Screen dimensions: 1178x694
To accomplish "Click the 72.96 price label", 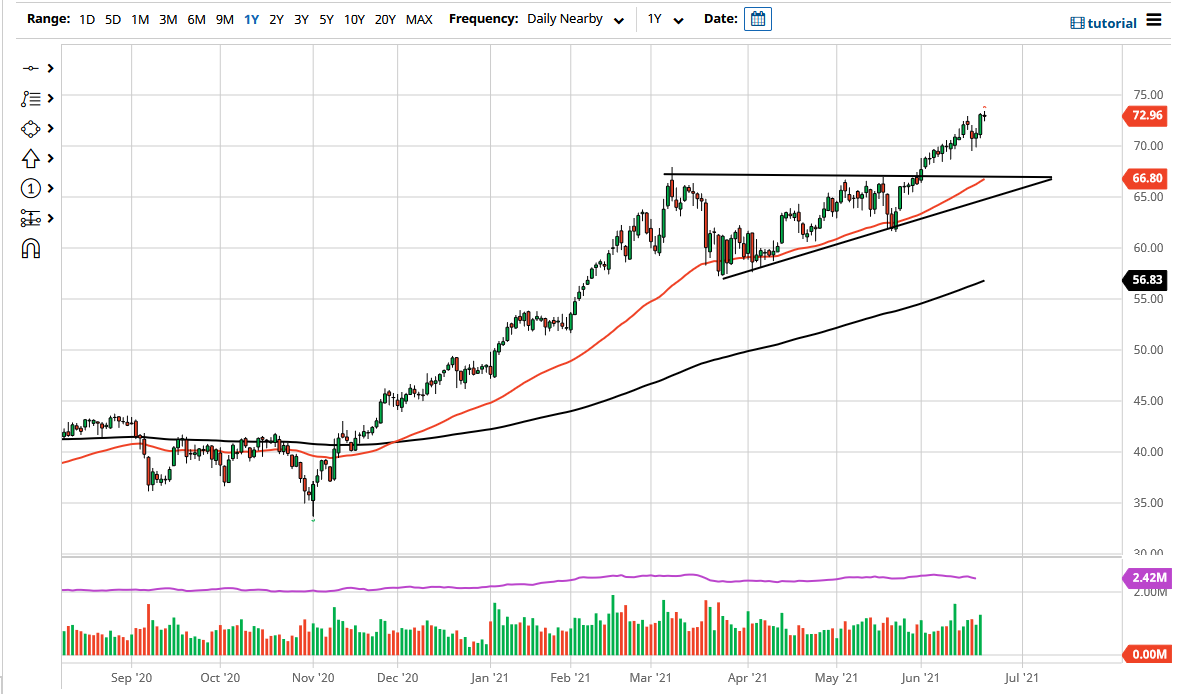I will (x=1143, y=116).
